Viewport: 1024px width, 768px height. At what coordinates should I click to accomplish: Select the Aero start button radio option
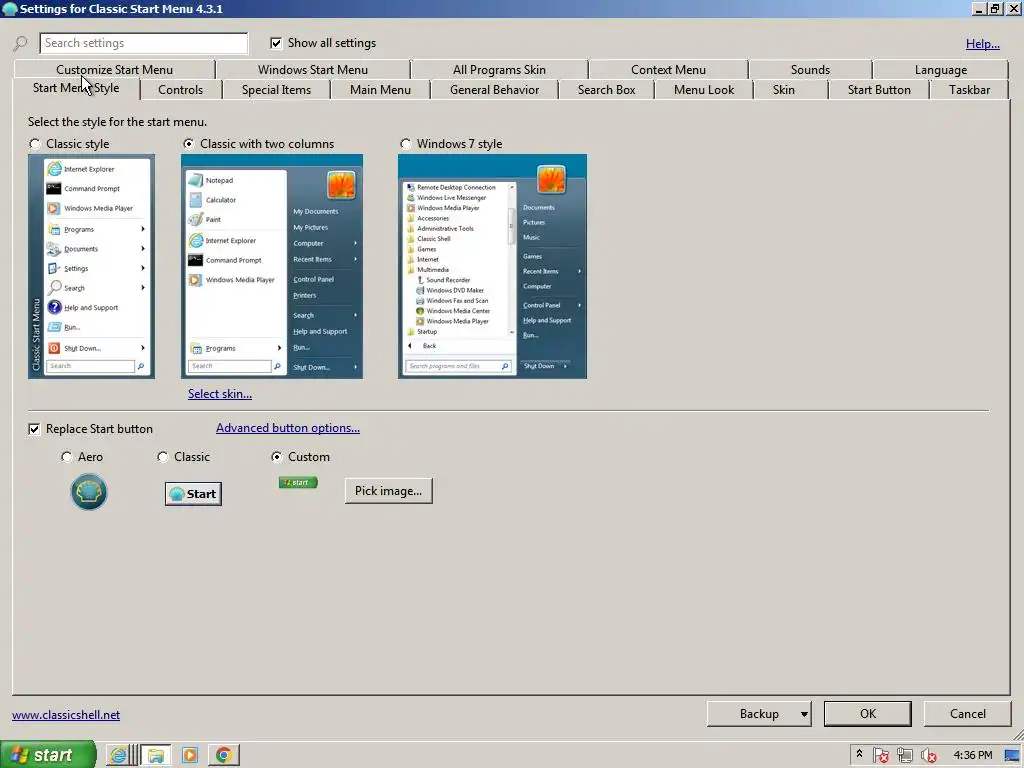(x=67, y=457)
